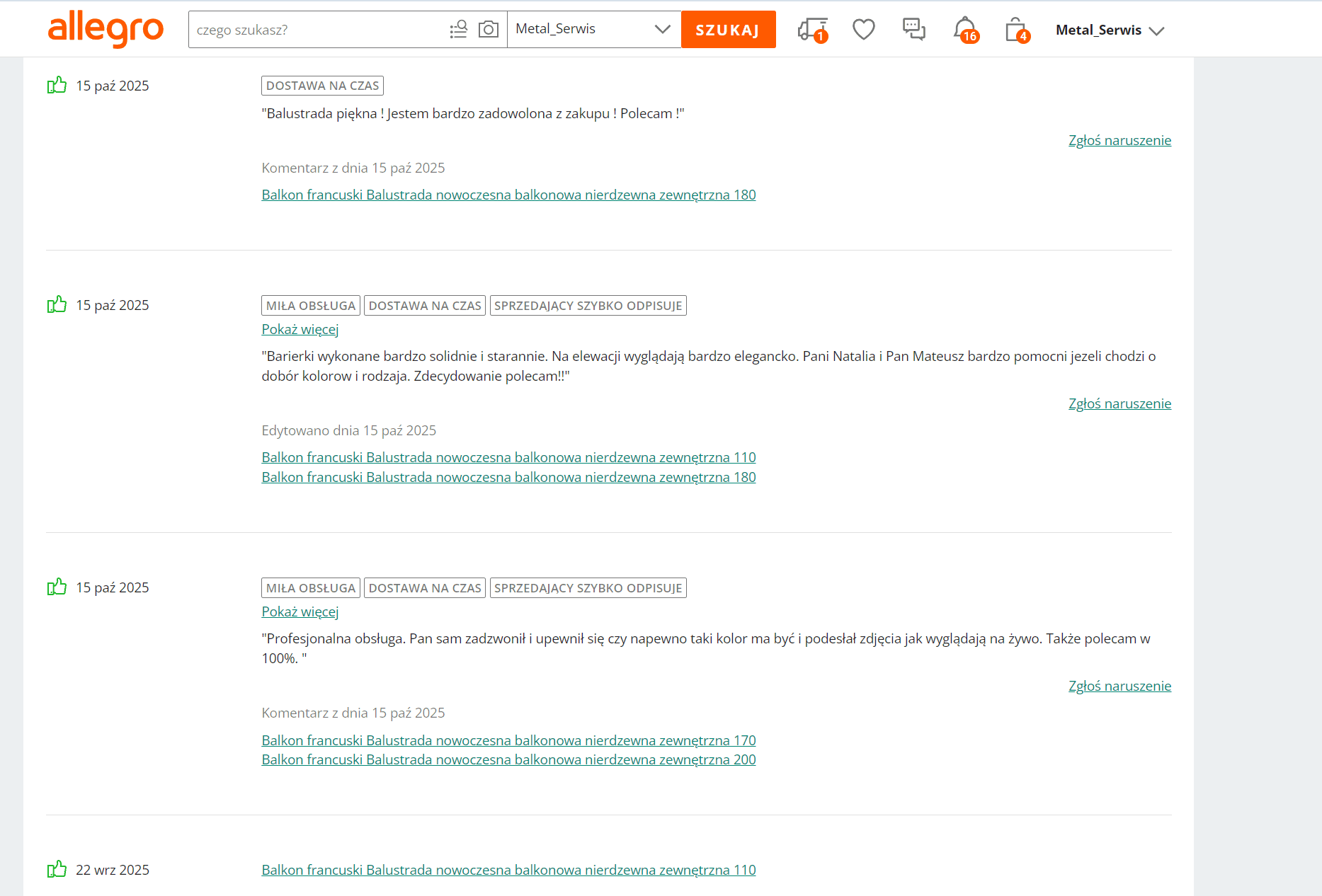Viewport: 1322px width, 896px height.
Task: Click 'SPRZEDAJĄCY SZYBKO ODPISUJE' tag in Barierki review
Action: [588, 306]
